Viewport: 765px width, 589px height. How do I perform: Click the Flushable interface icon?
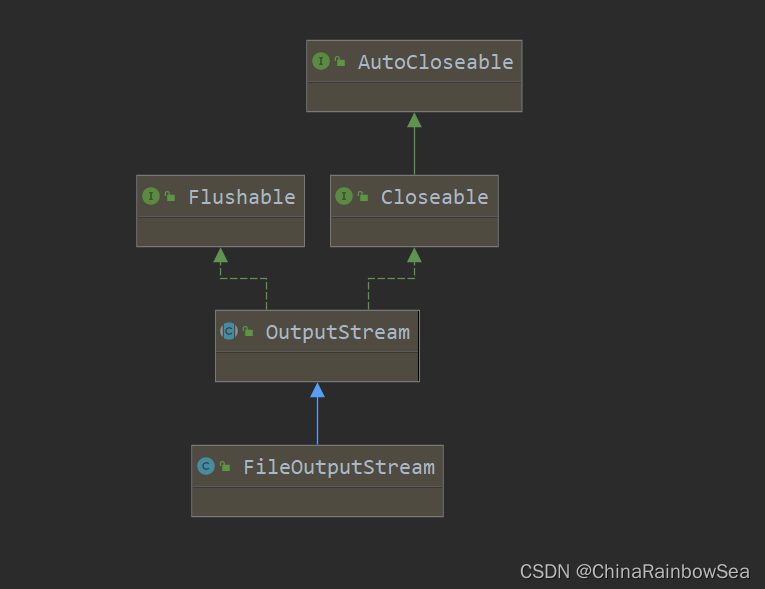point(151,197)
